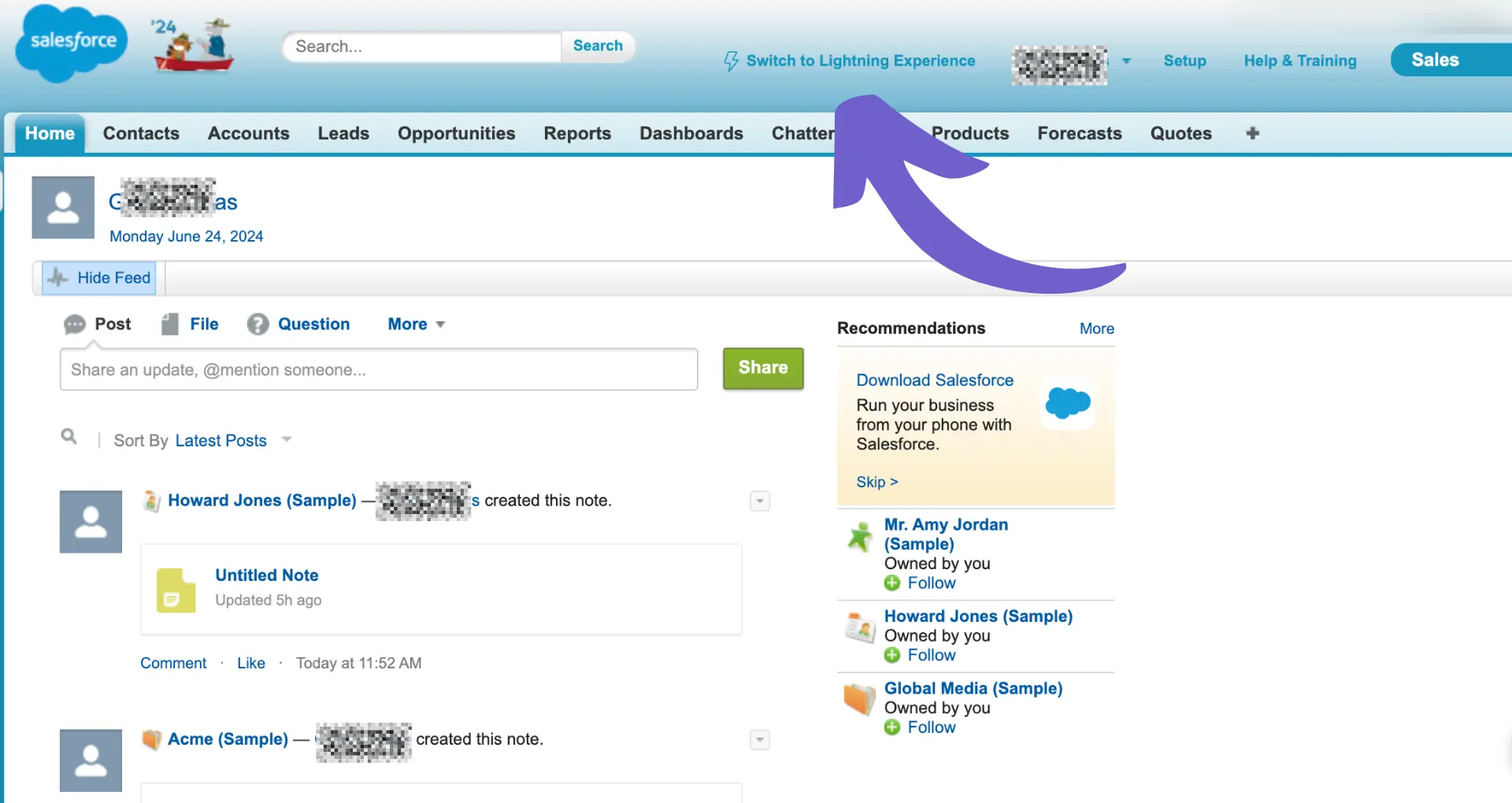Click Skip > in the recommendation
The image size is (1512, 803).
click(x=877, y=482)
